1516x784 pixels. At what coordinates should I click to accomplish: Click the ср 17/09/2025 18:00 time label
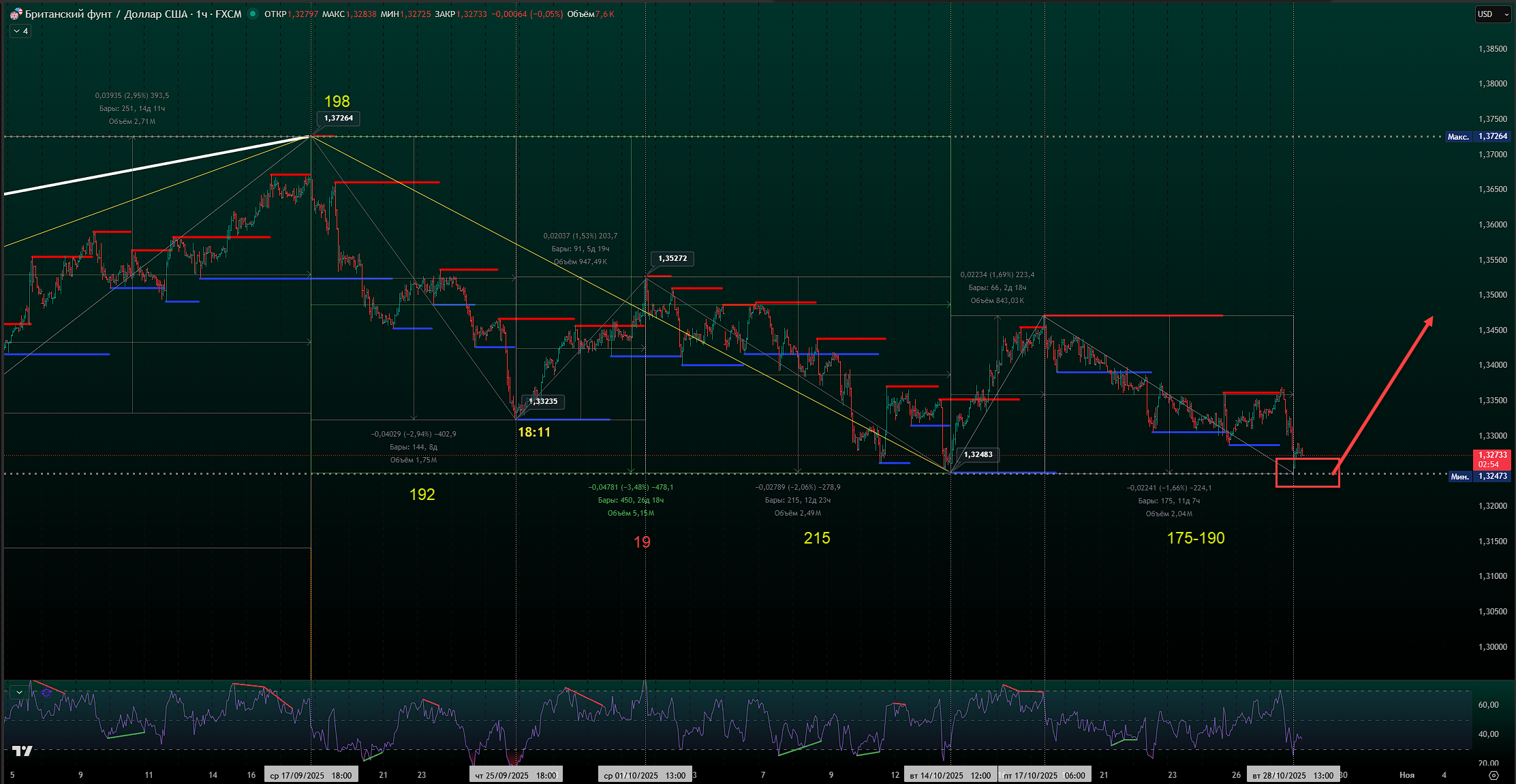click(x=311, y=775)
